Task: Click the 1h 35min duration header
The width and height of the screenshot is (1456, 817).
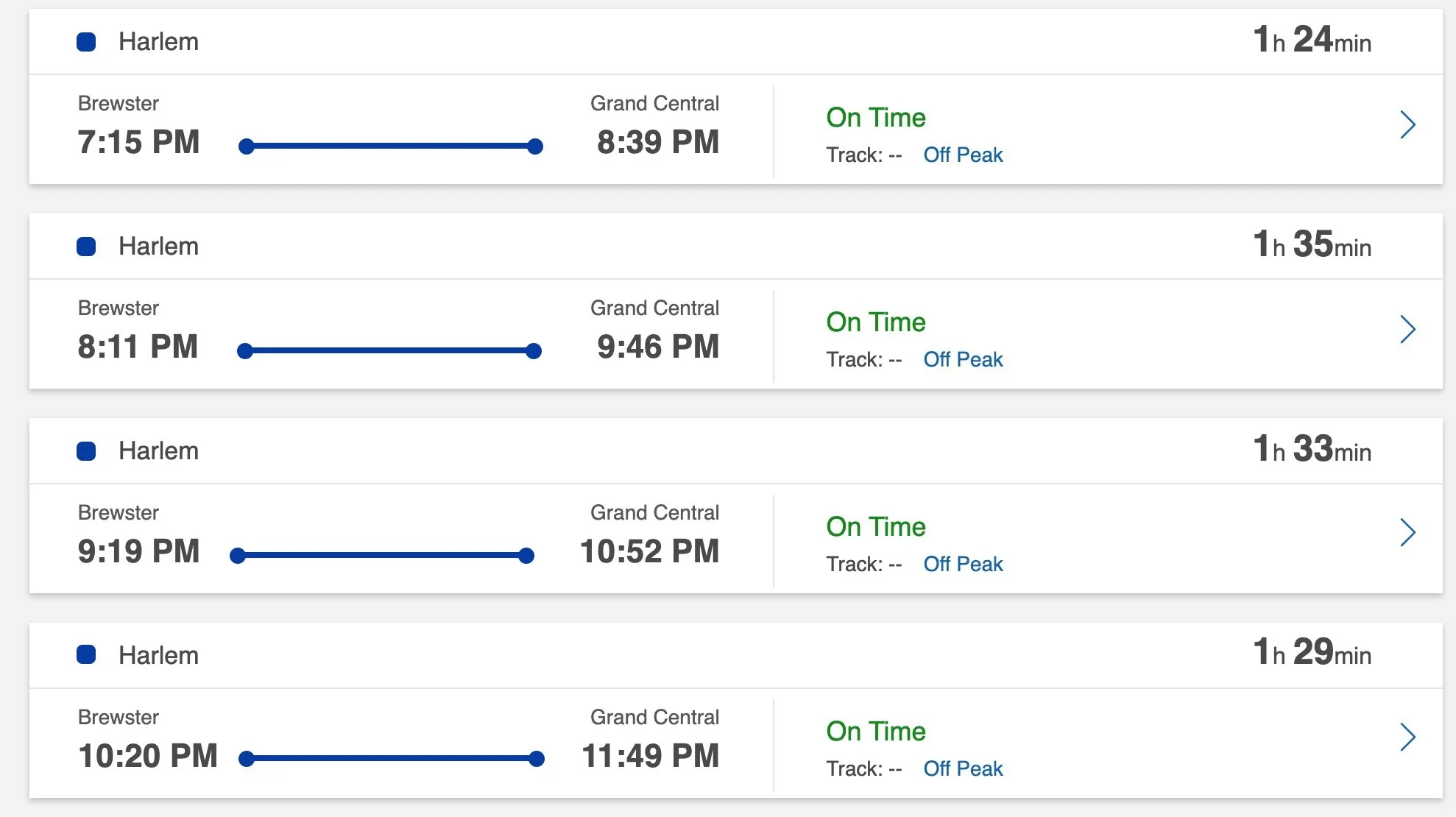Action: tap(1312, 244)
